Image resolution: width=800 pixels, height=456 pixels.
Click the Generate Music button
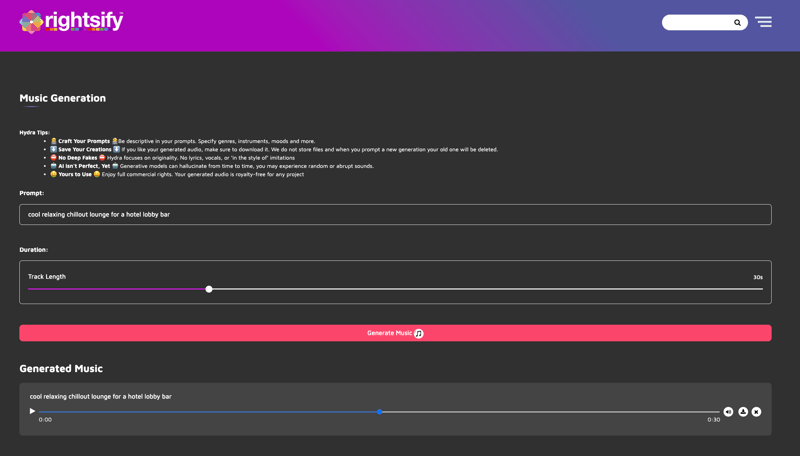(395, 333)
